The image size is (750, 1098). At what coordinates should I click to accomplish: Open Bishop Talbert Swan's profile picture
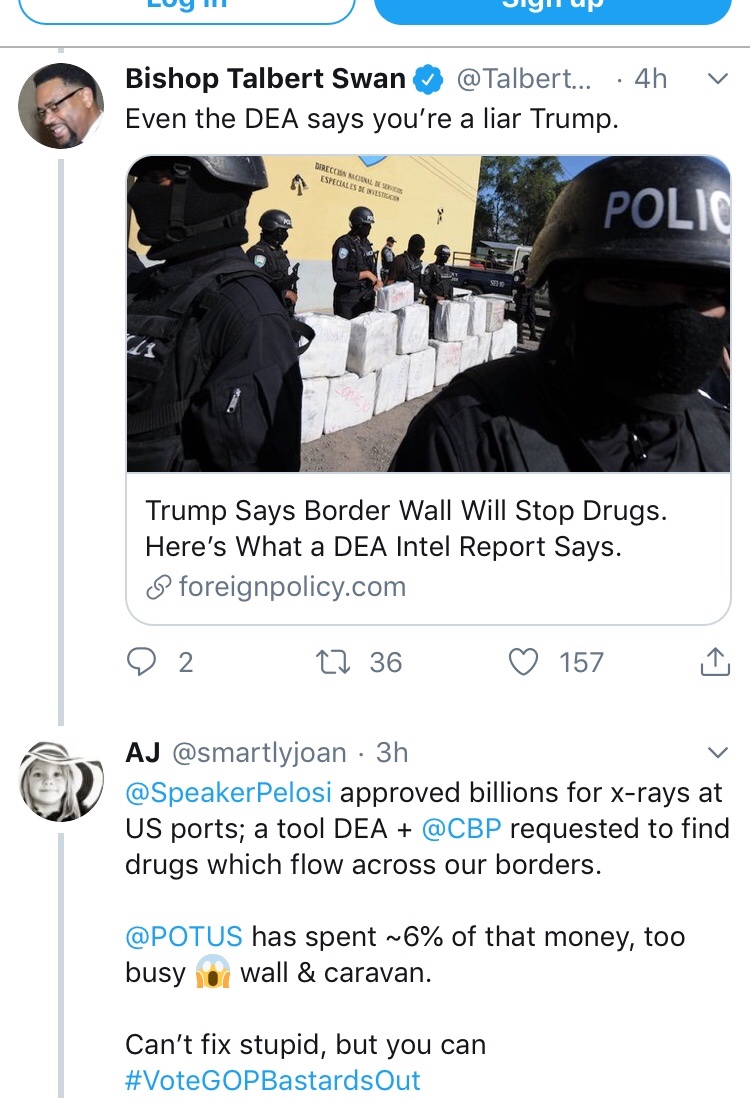click(61, 106)
